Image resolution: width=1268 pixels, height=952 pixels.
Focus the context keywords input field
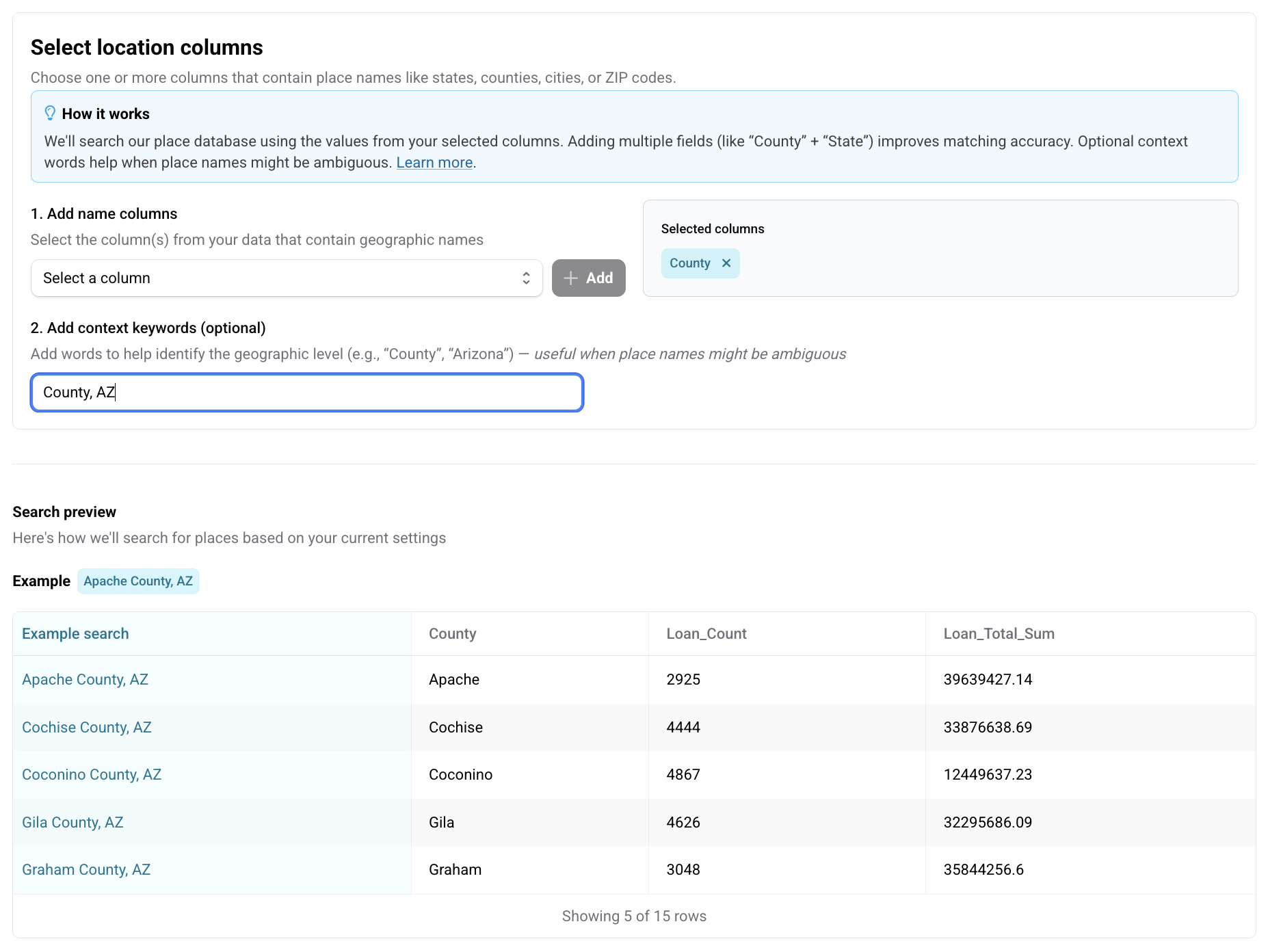[307, 393]
